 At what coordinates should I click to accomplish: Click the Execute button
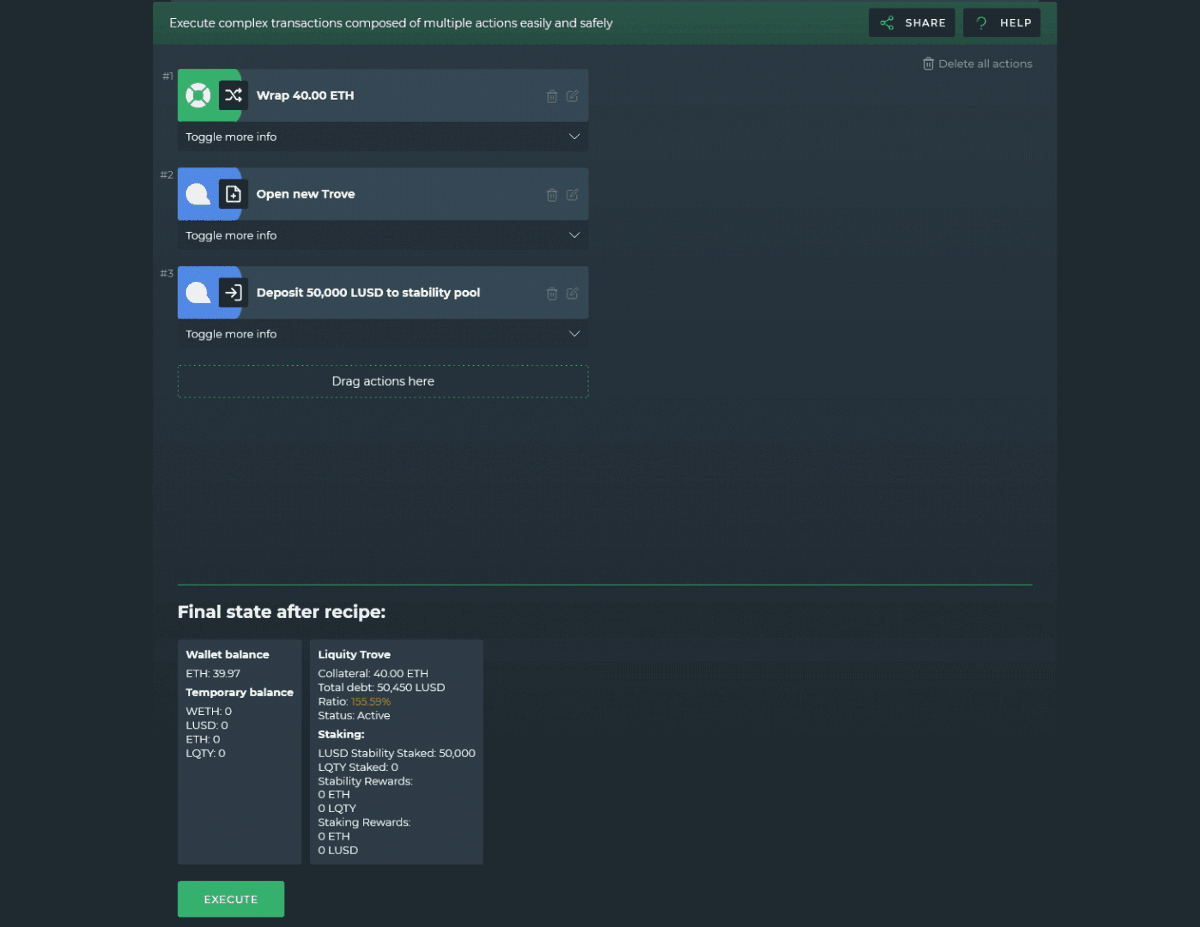tap(231, 899)
